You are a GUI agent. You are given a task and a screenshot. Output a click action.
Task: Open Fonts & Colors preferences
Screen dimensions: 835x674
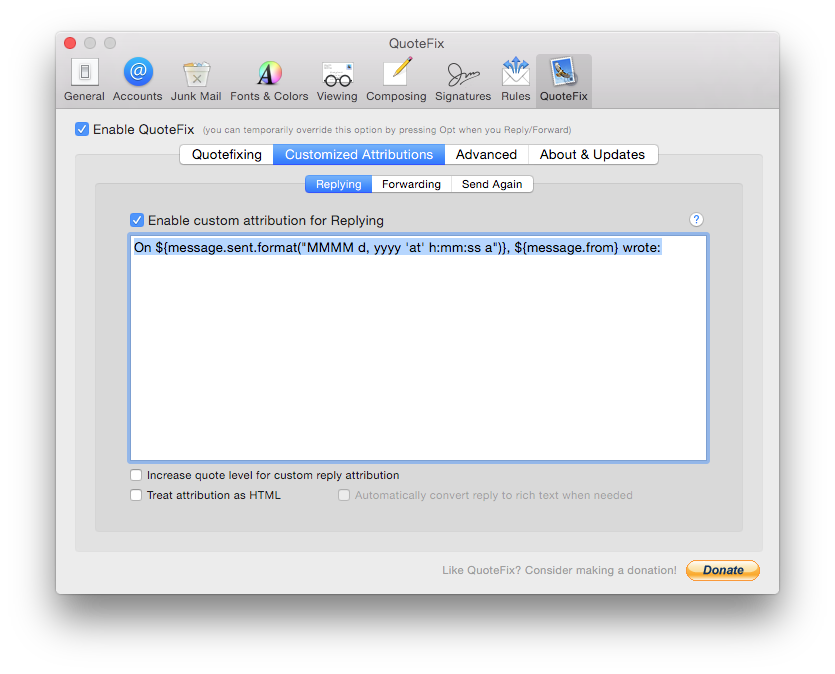pos(269,80)
